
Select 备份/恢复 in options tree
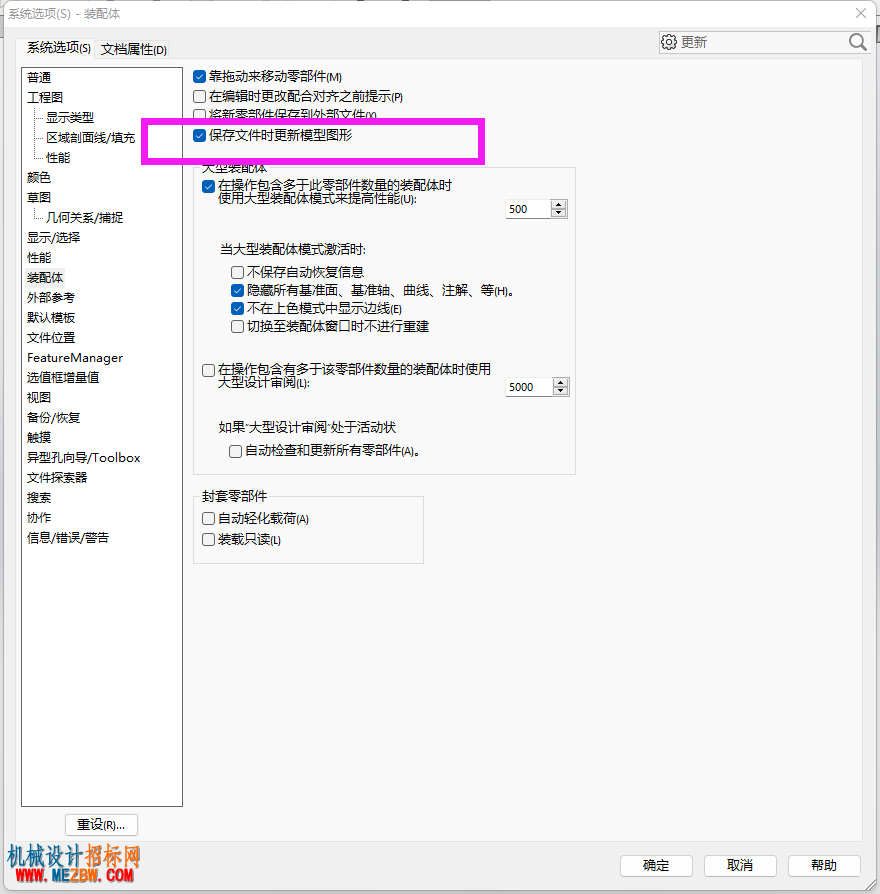54,417
